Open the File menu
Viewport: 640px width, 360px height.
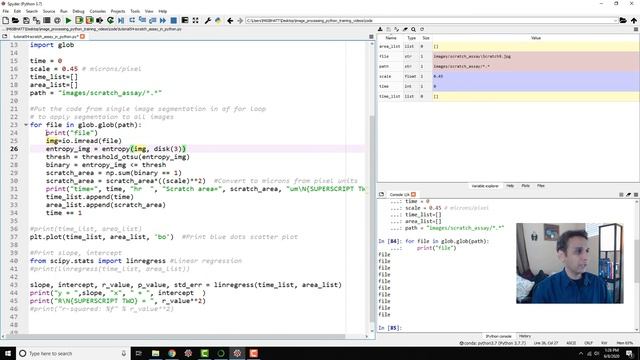pyautogui.click(x=6, y=11)
